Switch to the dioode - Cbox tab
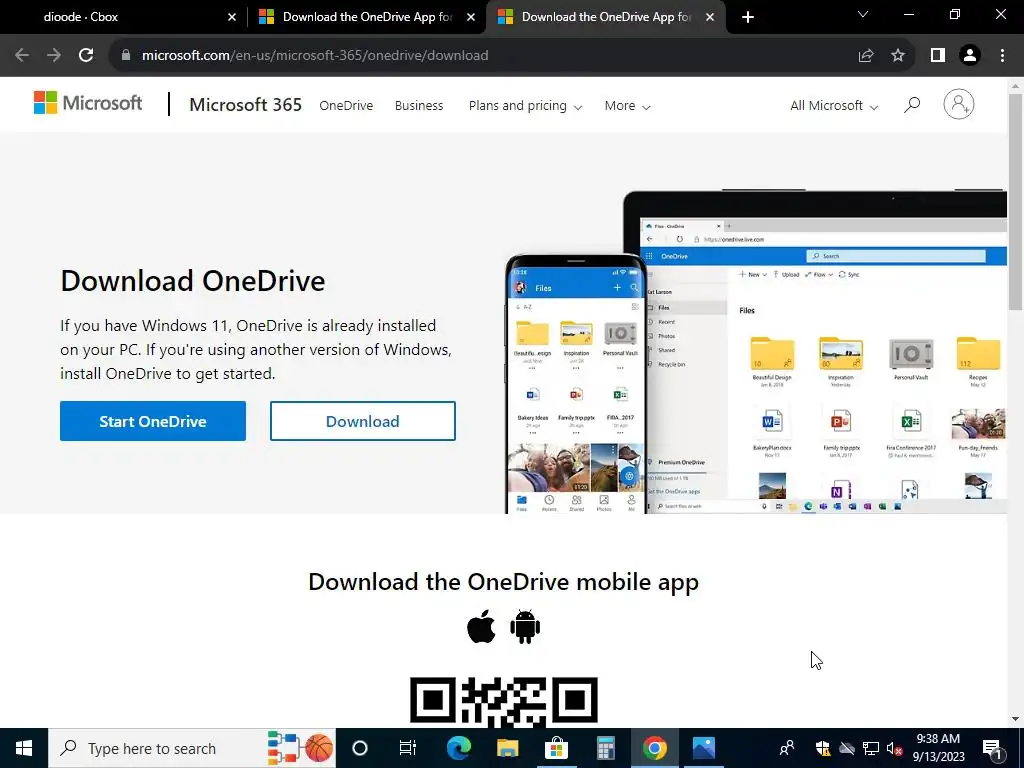1024x768 pixels. pyautogui.click(x=124, y=18)
